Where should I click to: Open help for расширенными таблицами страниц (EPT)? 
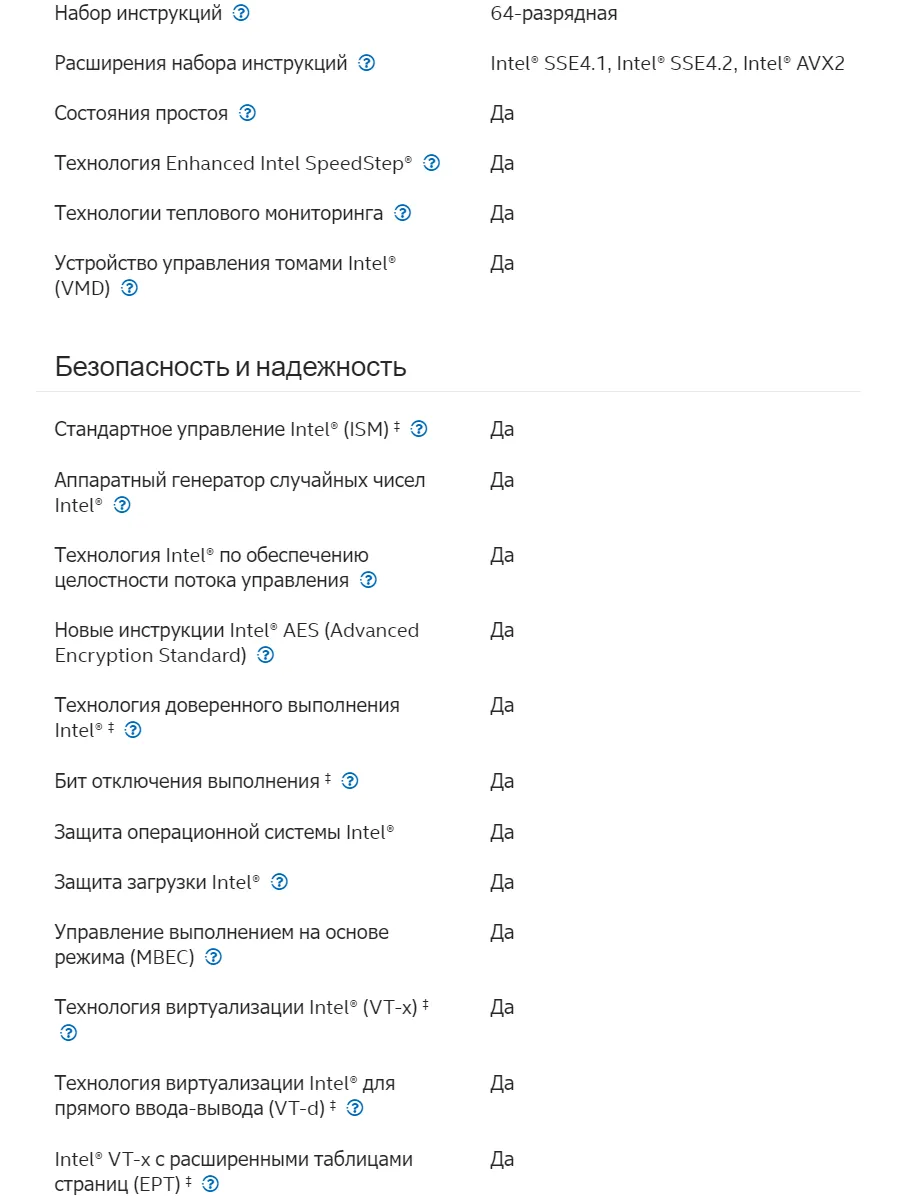coord(210,1185)
